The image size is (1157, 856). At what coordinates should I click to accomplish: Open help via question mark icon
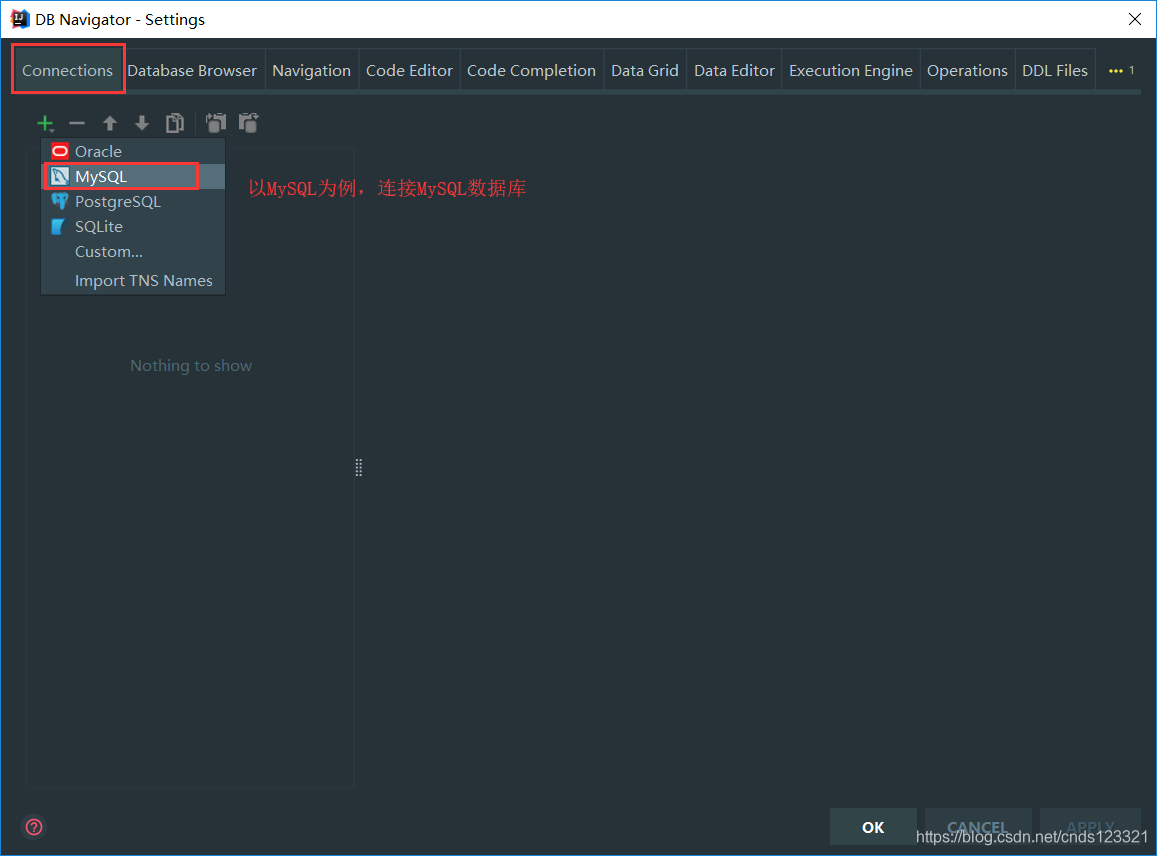34,826
